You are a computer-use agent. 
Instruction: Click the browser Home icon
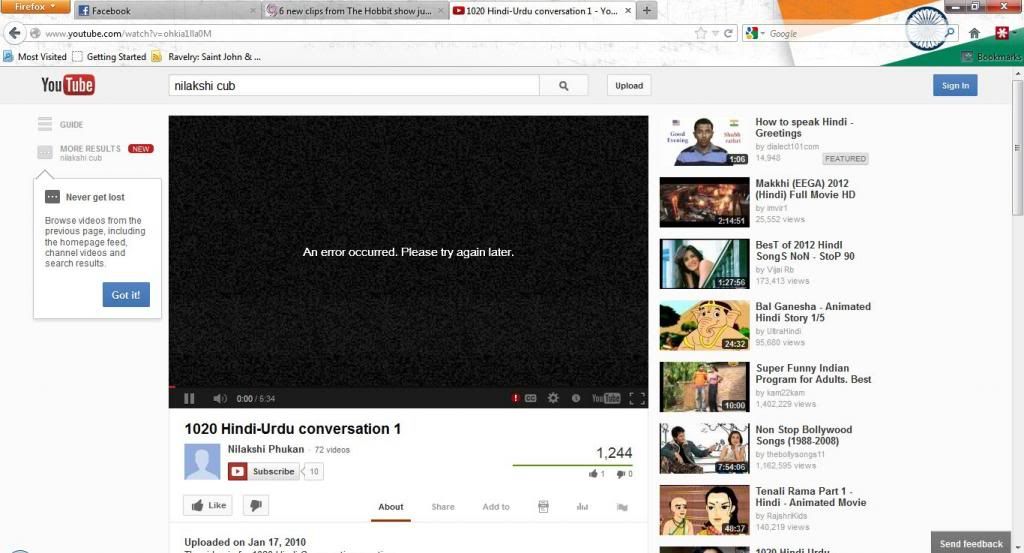[974, 33]
